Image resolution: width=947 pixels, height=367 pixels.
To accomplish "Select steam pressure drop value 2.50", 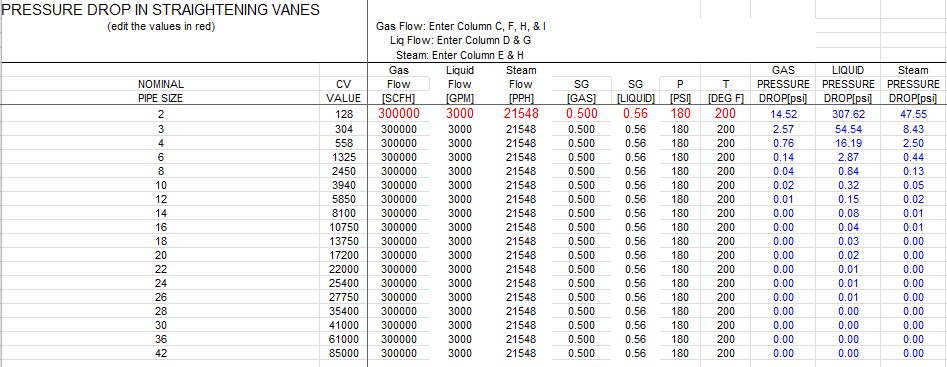I will tap(913, 143).
